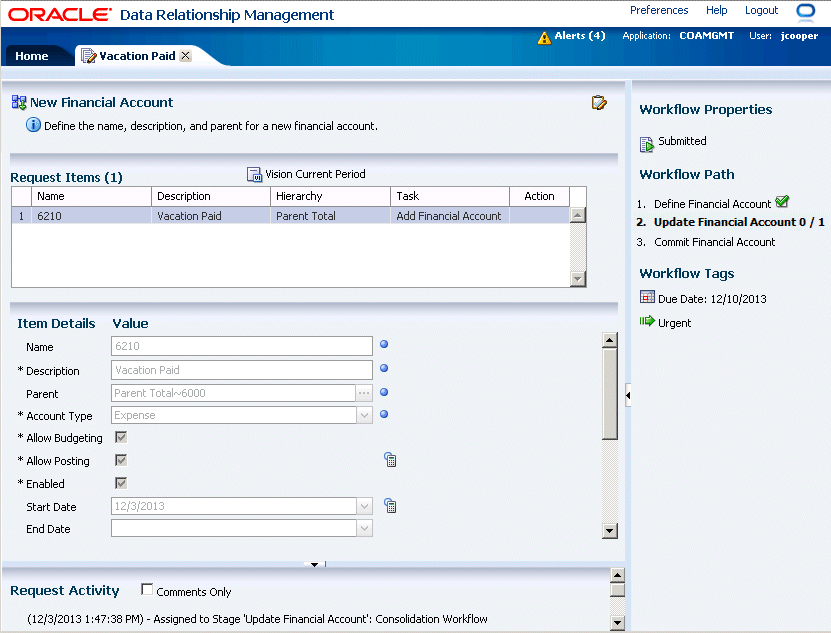Click the blue dot next to Description field

tap(384, 368)
